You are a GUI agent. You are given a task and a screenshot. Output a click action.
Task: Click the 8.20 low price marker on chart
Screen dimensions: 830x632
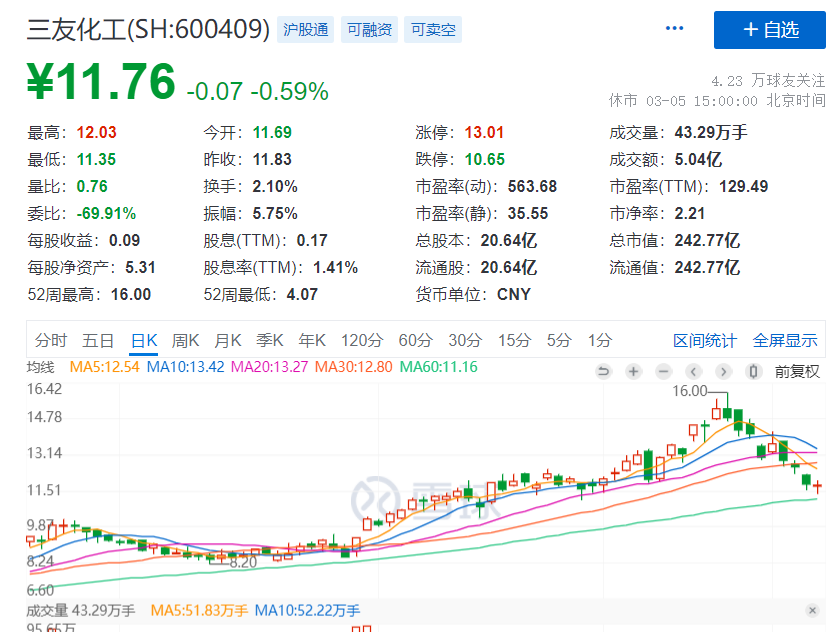click(x=243, y=562)
